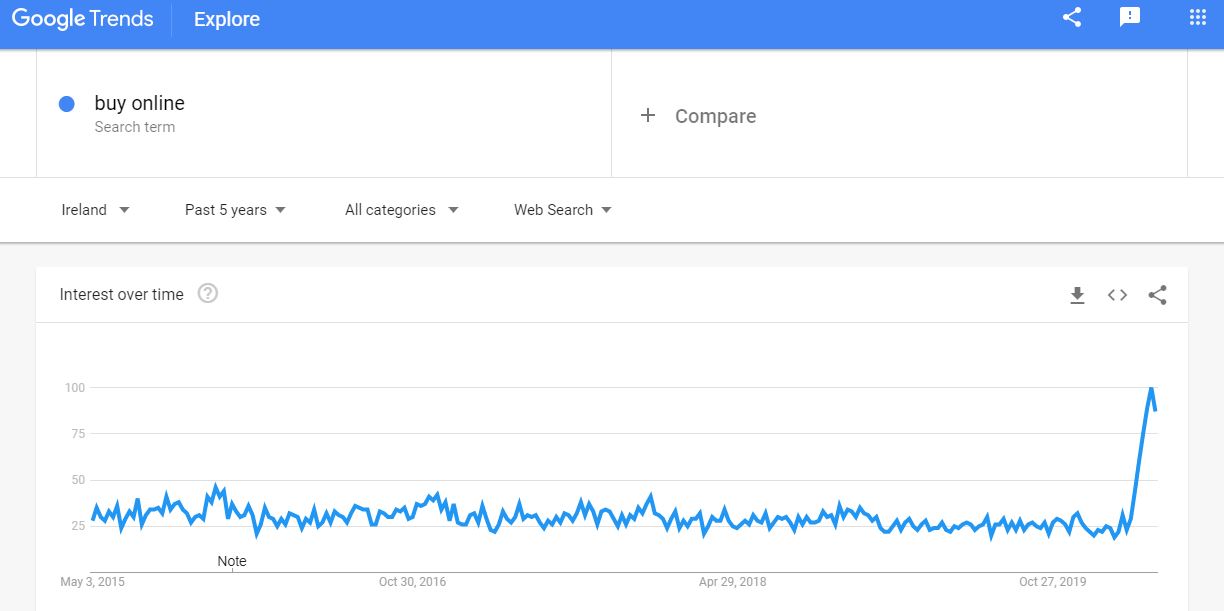Click the Oct 27, 2019 date axis label

pyautogui.click(x=1052, y=582)
